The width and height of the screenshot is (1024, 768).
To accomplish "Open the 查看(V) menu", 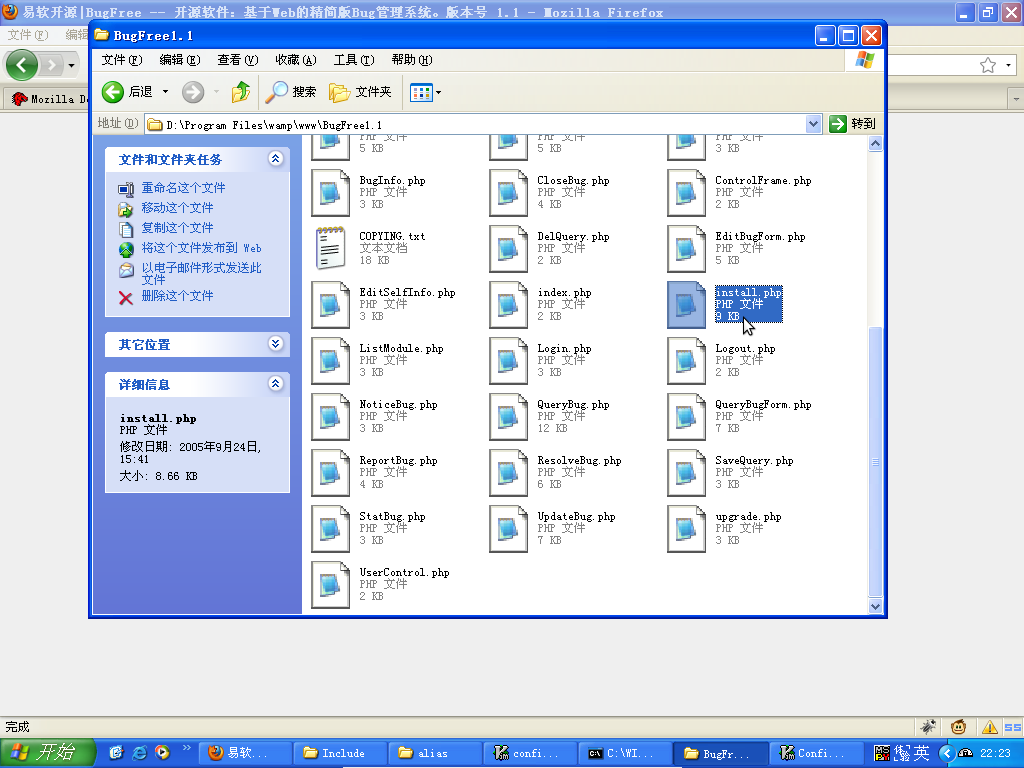I will (238, 60).
